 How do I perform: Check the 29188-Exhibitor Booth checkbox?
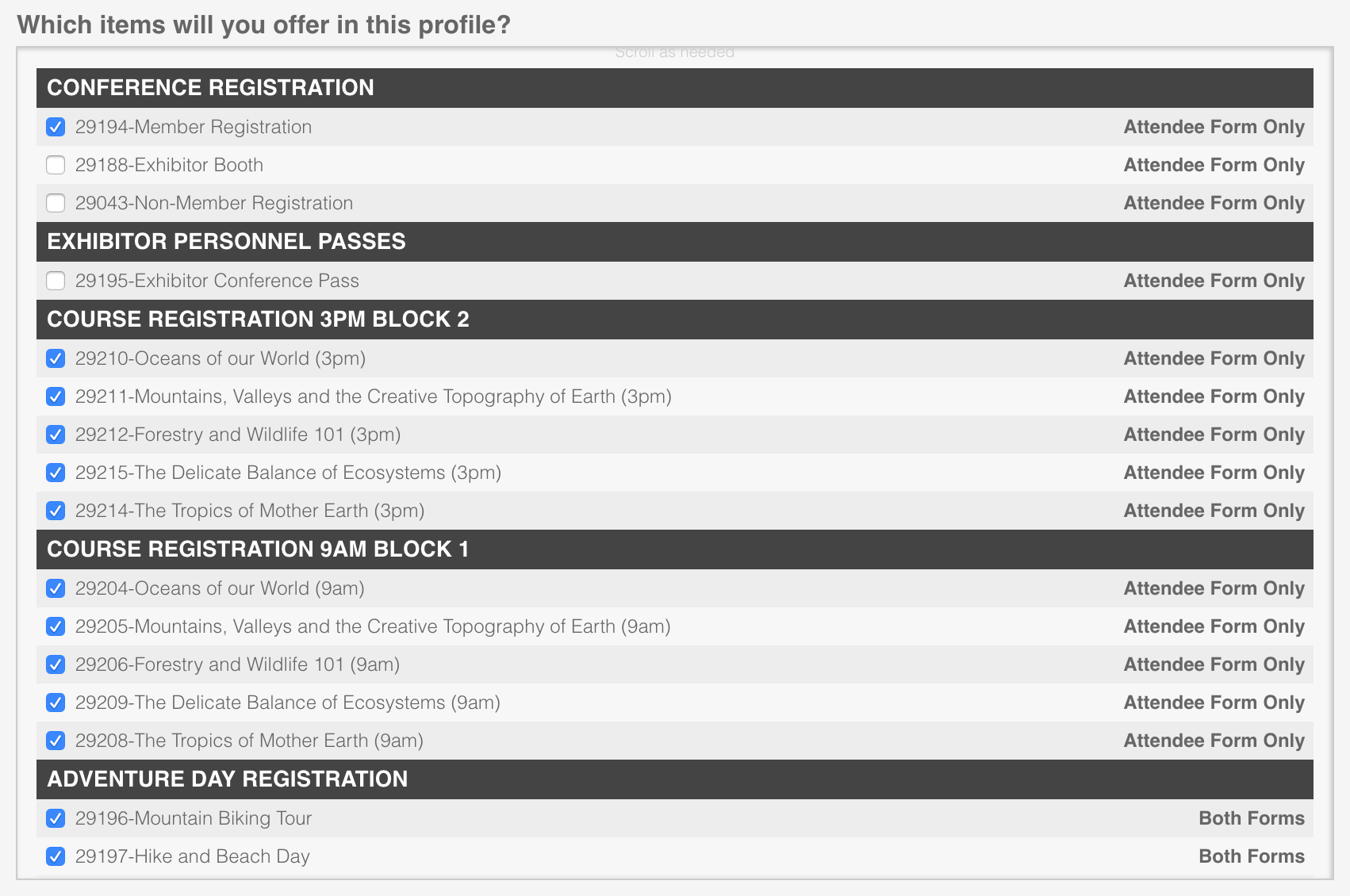tap(56, 165)
